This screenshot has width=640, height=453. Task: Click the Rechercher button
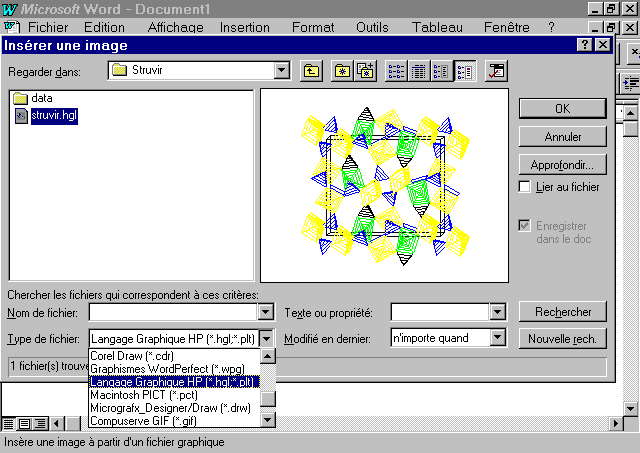click(562, 312)
